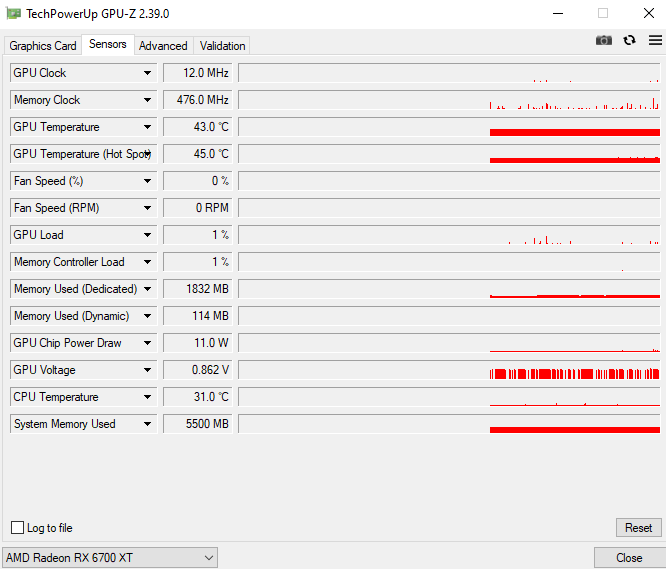This screenshot has height=569, width=666.
Task: Click the Memory Clock history graph
Action: point(449,100)
